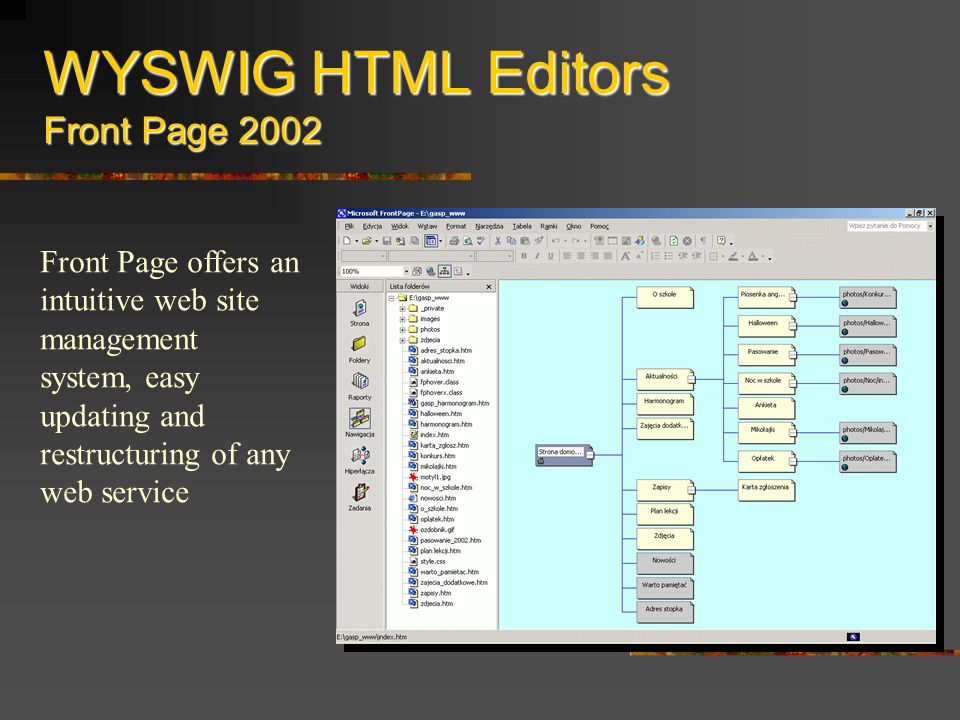Open the Narzędzia menu
The image size is (960, 720).
point(489,226)
